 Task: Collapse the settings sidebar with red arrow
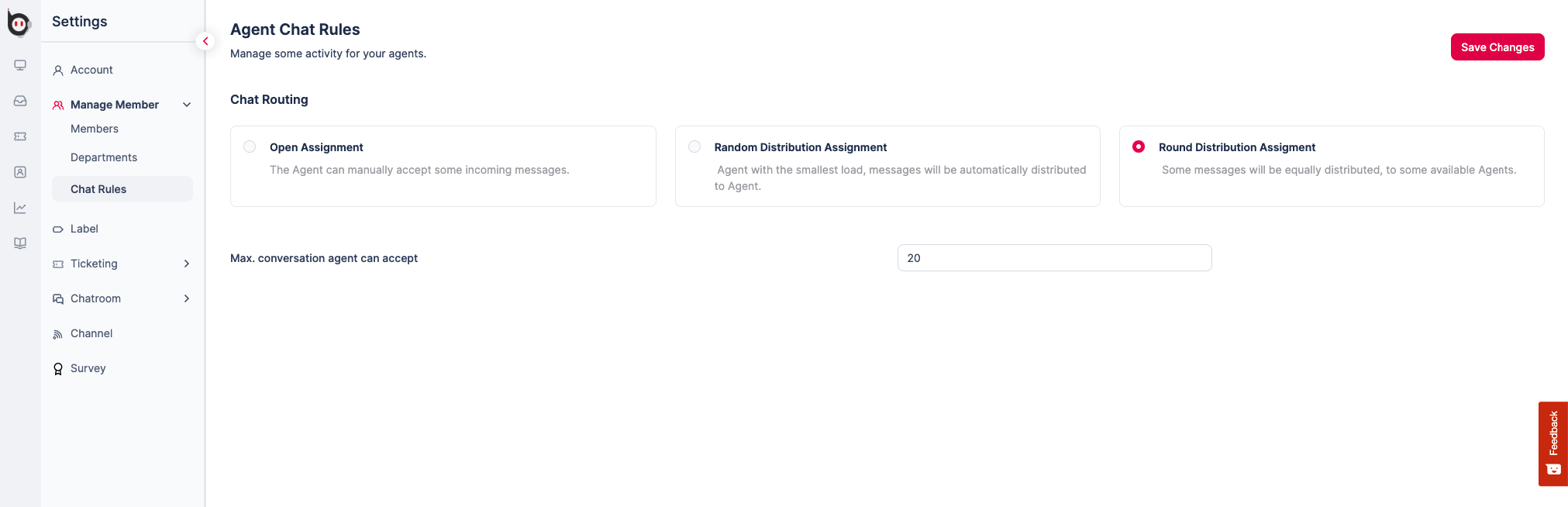click(x=205, y=41)
